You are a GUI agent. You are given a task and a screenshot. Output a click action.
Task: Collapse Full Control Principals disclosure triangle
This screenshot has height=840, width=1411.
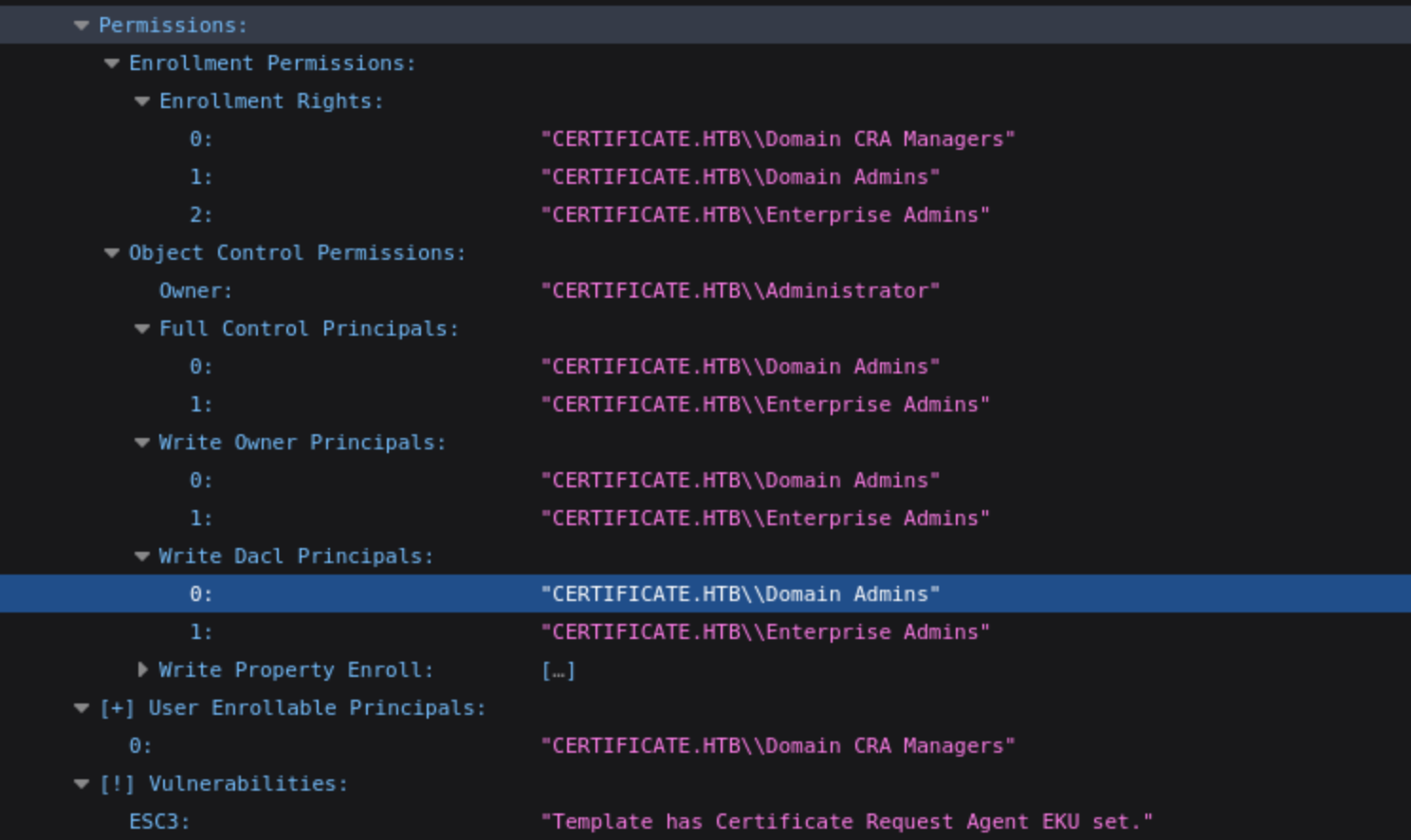142,329
